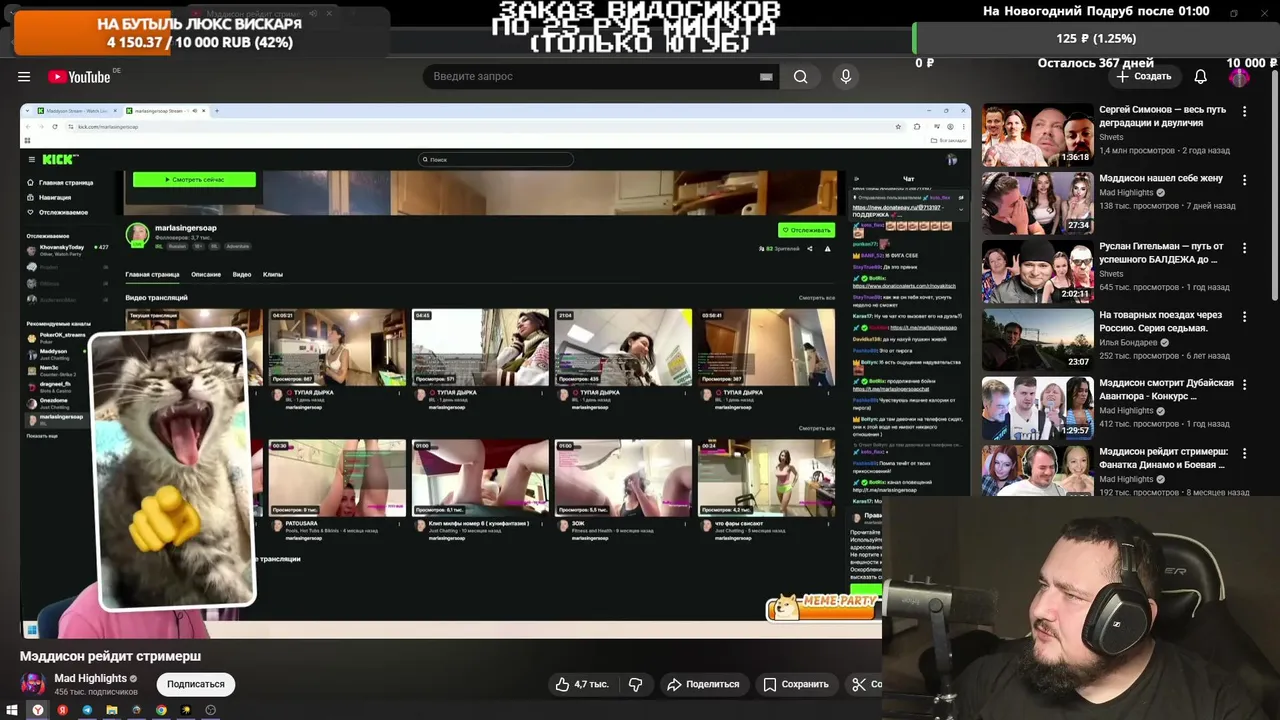1280x720 pixels.
Task: Click the Kick share icon beside viewers
Action: (x=810, y=248)
